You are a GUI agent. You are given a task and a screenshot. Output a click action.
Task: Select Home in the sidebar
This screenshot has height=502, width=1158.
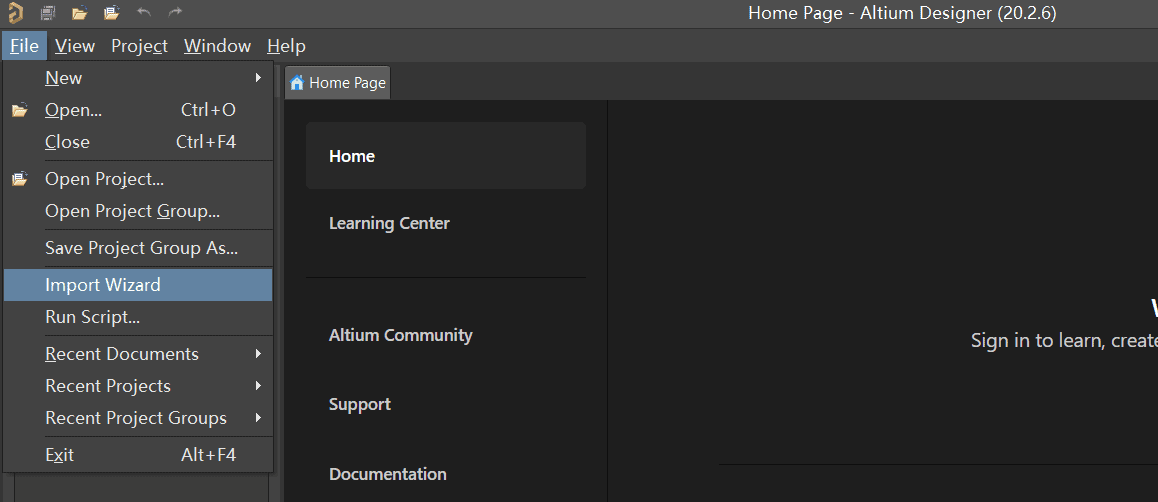click(445, 156)
